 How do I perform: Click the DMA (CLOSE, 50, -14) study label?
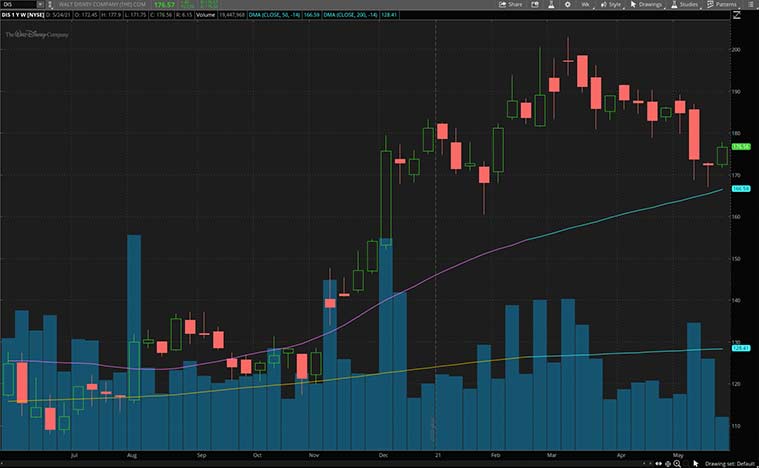[274, 15]
